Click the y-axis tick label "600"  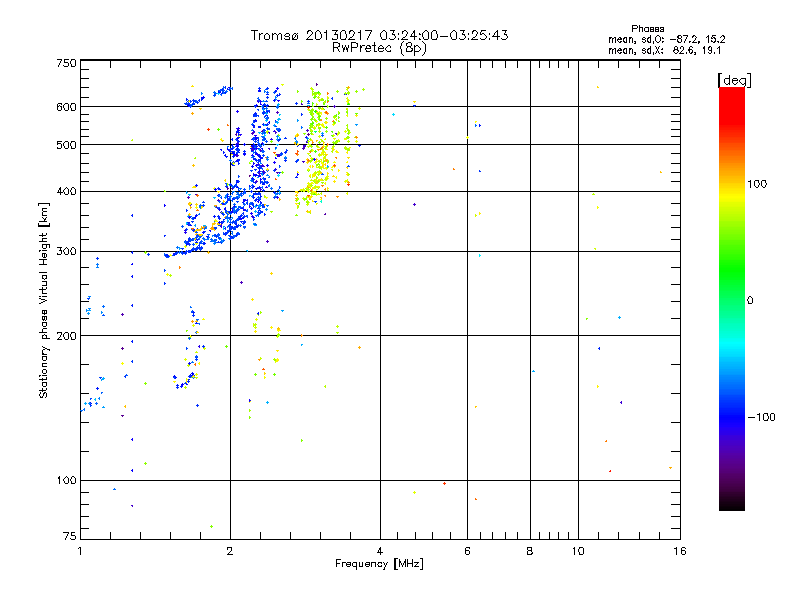tap(66, 107)
